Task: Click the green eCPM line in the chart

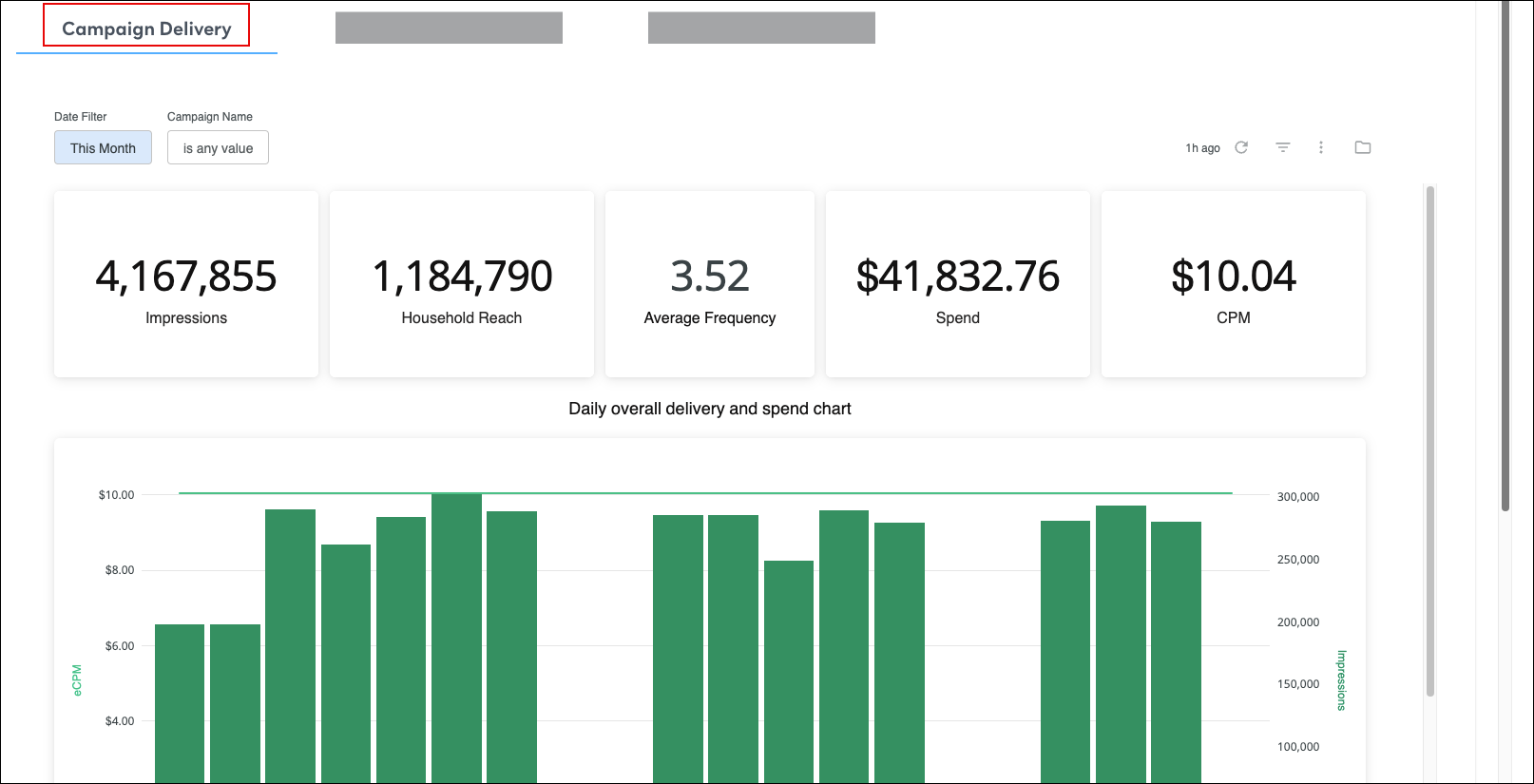Action: [705, 493]
